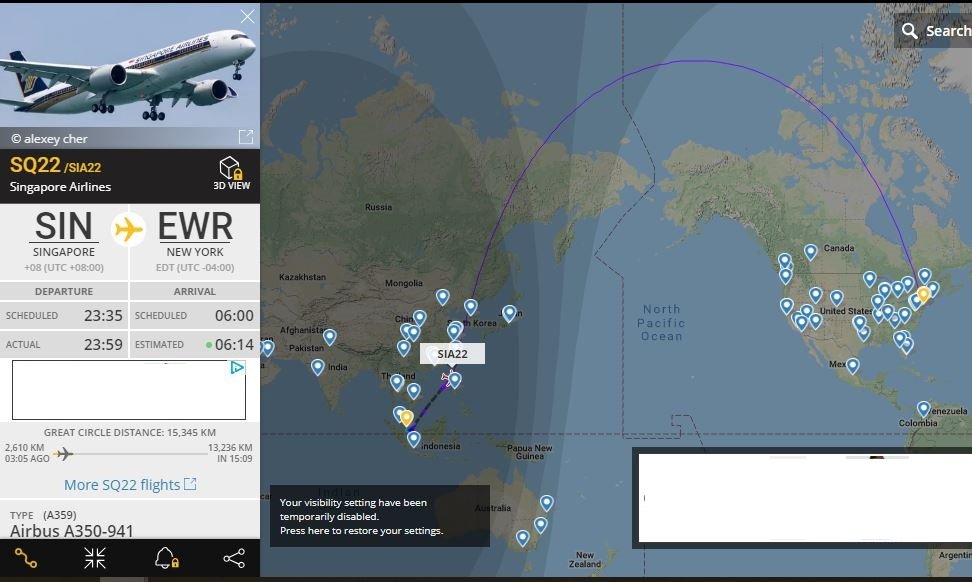Viewport: 972px width, 582px height.
Task: Click the AdChoices icon on the ad
Action: tap(238, 368)
